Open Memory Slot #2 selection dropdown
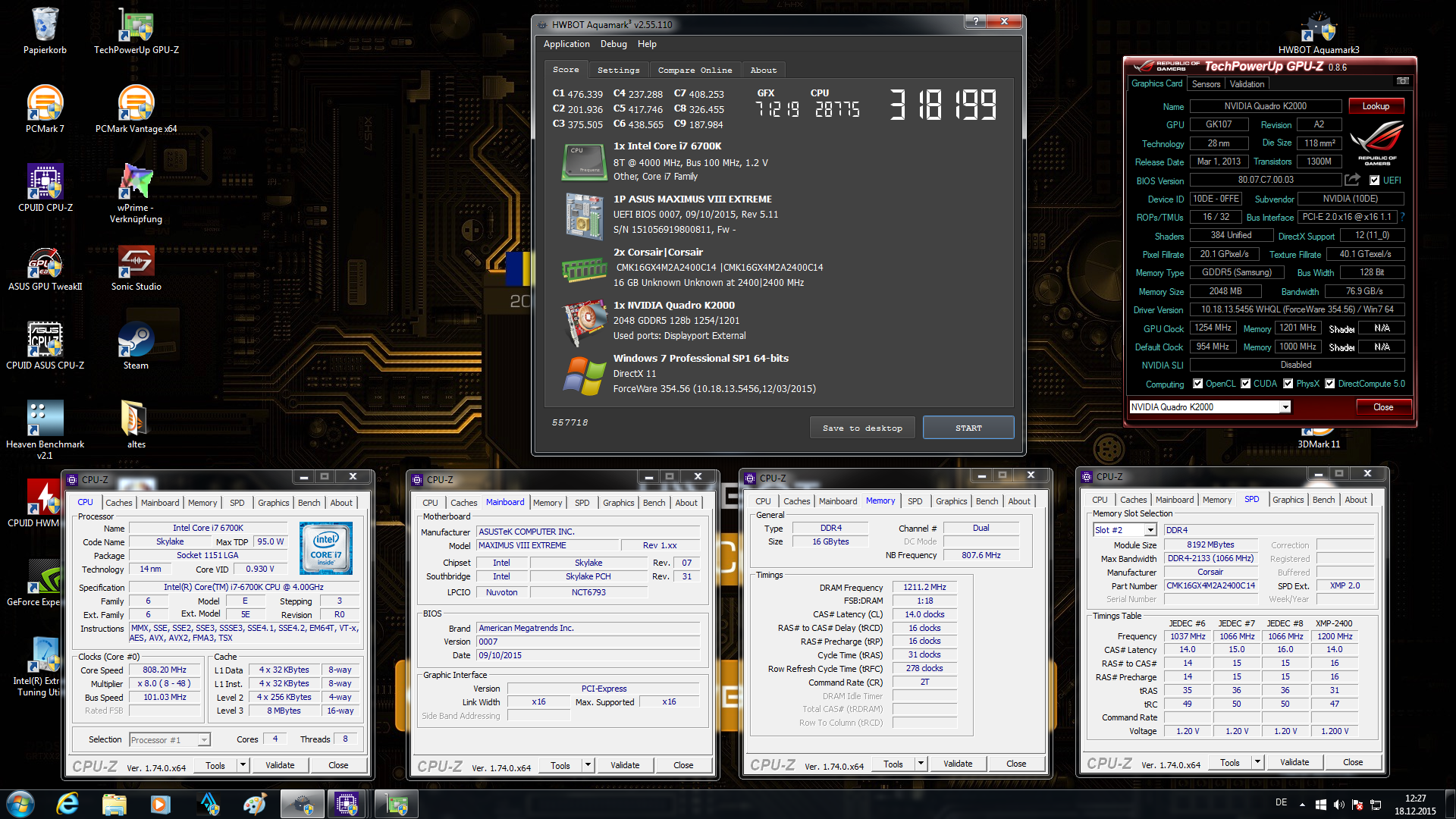Image resolution: width=1456 pixels, height=819 pixels. [1150, 530]
